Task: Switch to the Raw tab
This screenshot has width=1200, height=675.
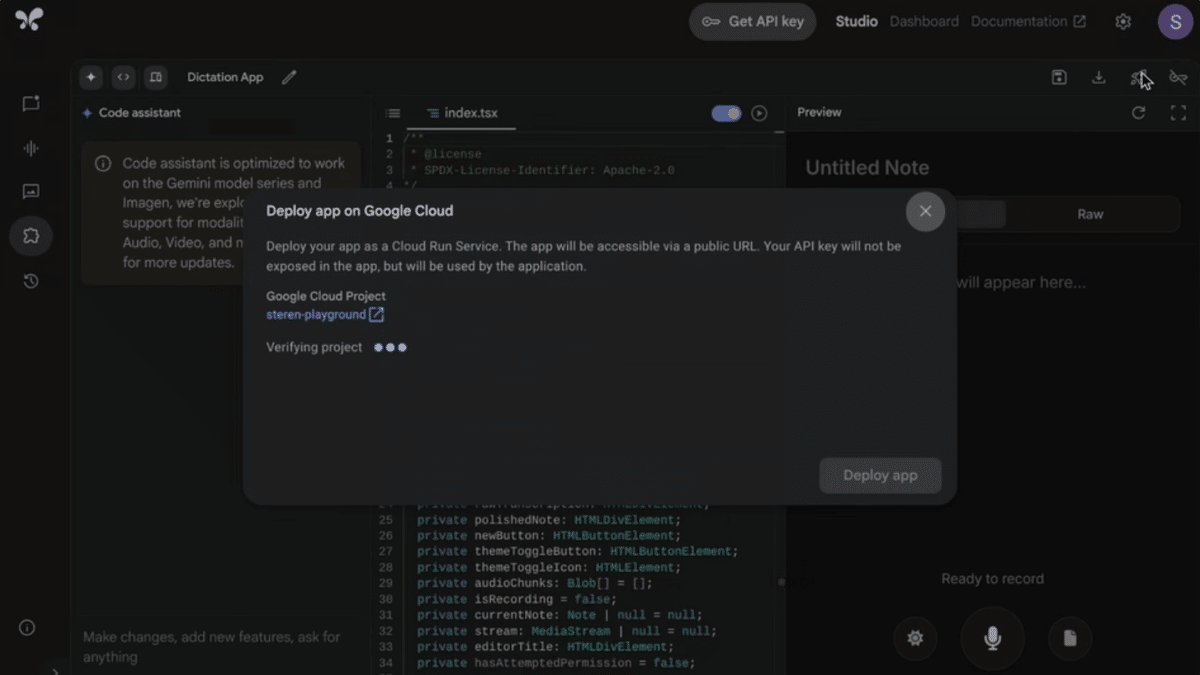Action: tap(1090, 213)
